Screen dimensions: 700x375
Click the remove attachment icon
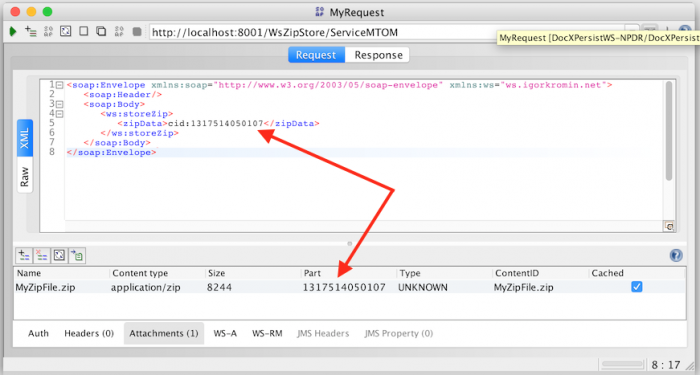coord(42,255)
